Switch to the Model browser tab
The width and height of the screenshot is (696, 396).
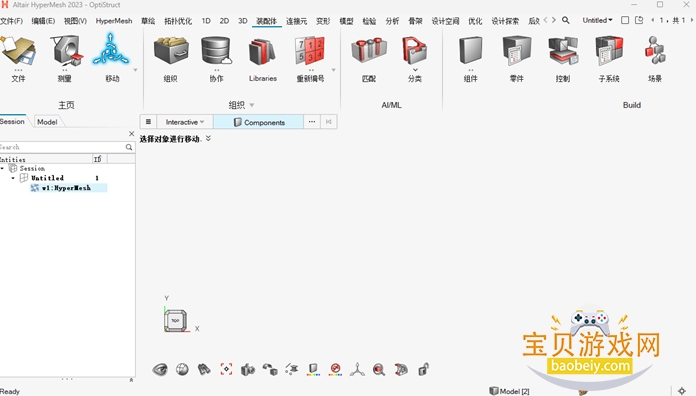(x=47, y=122)
